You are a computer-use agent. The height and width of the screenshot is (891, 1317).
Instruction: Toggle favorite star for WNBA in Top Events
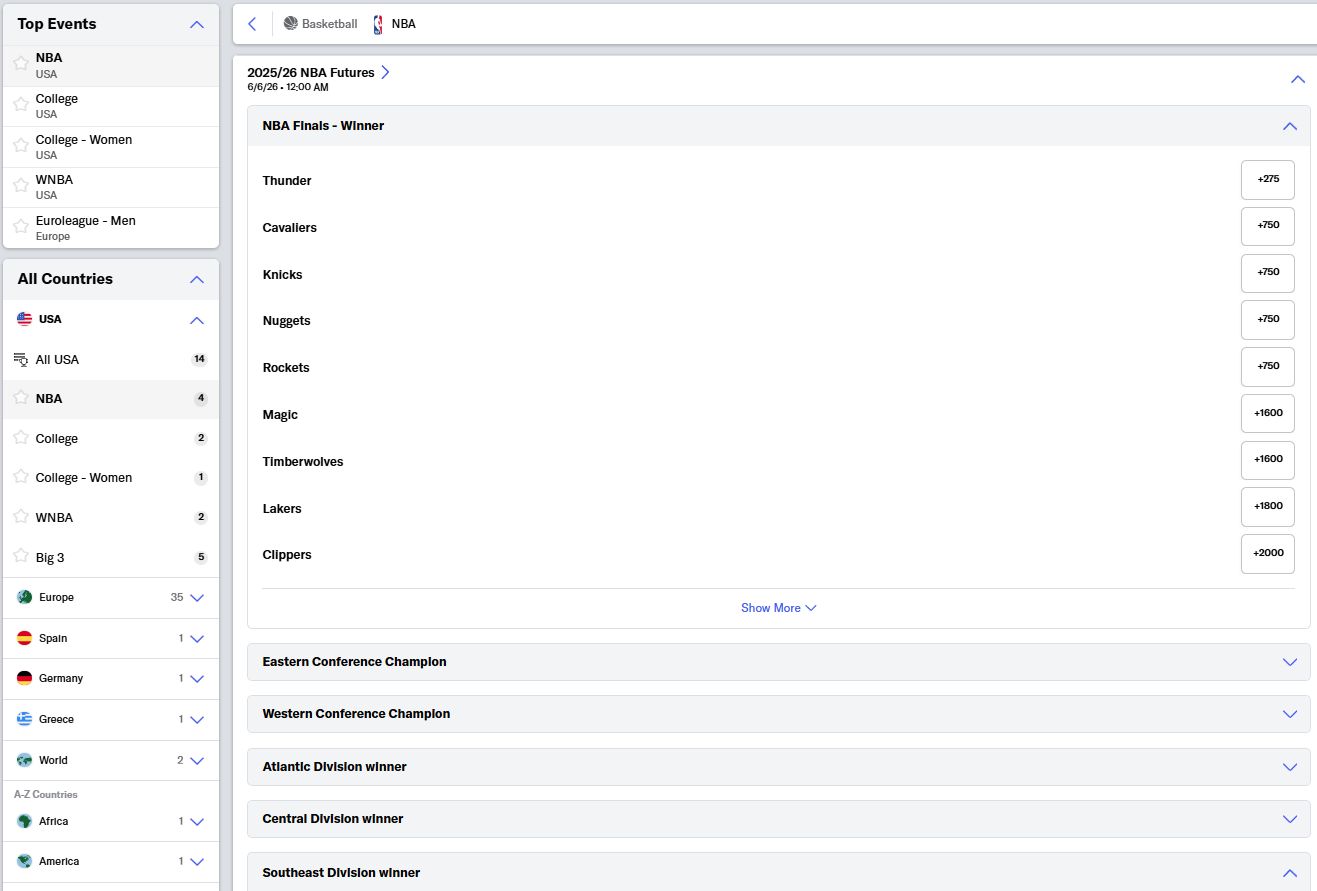(21, 186)
